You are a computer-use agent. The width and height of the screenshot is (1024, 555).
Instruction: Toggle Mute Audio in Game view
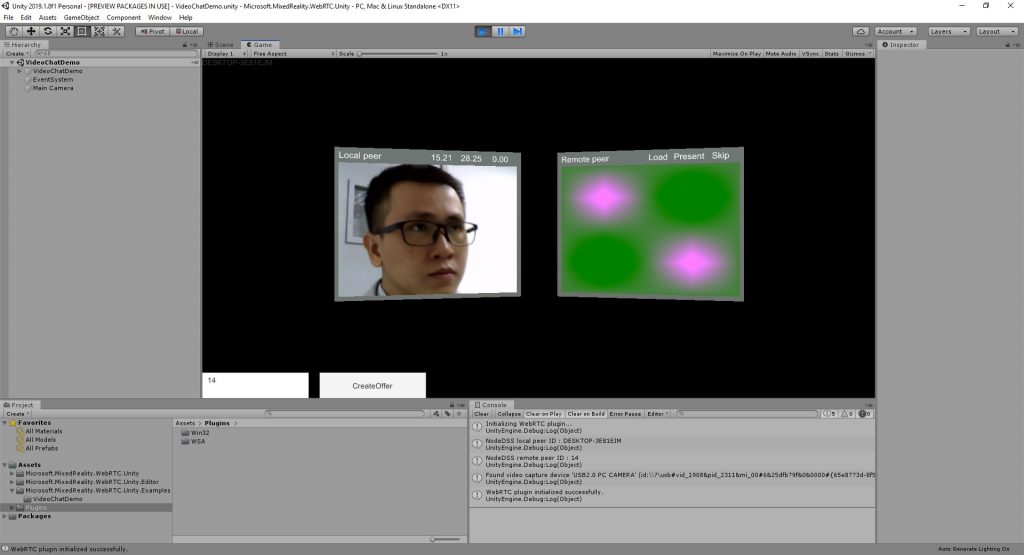click(780, 54)
